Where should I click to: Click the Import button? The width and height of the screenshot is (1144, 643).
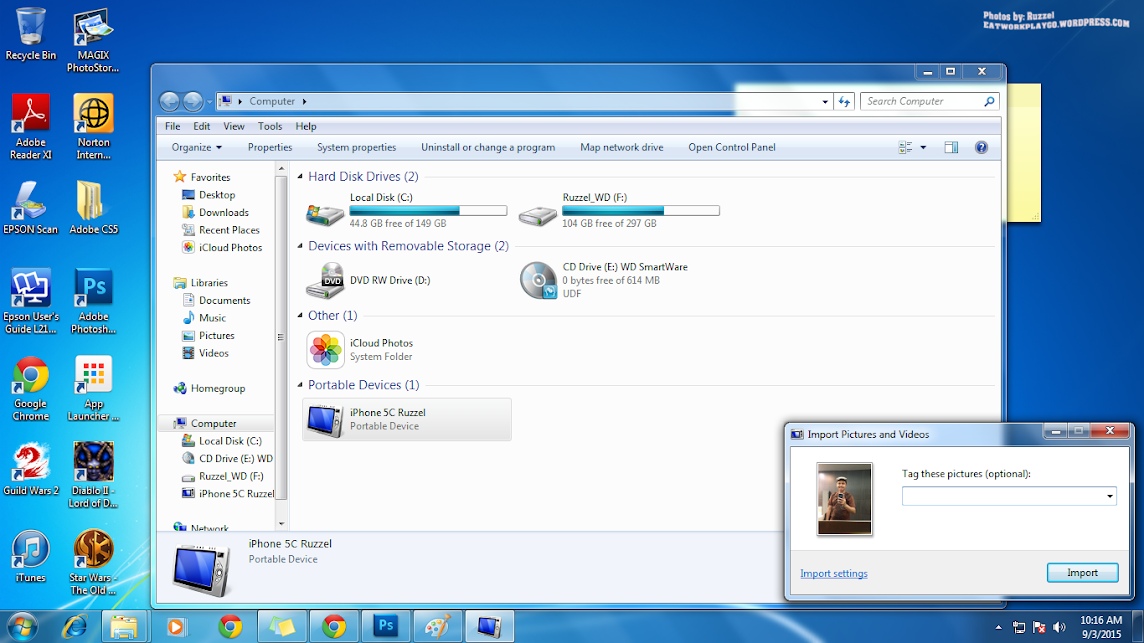coord(1082,573)
